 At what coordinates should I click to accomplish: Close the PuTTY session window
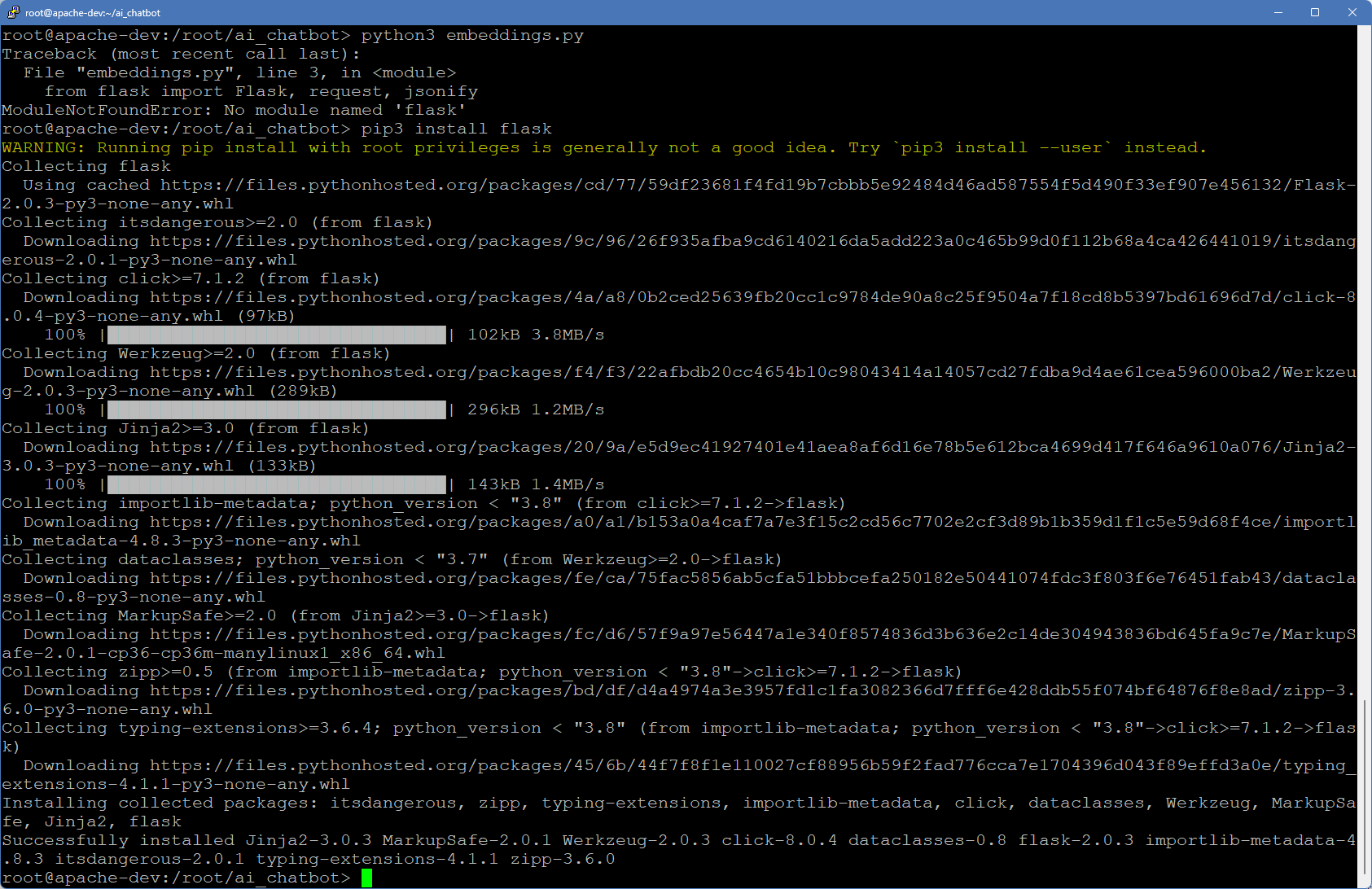[1352, 12]
